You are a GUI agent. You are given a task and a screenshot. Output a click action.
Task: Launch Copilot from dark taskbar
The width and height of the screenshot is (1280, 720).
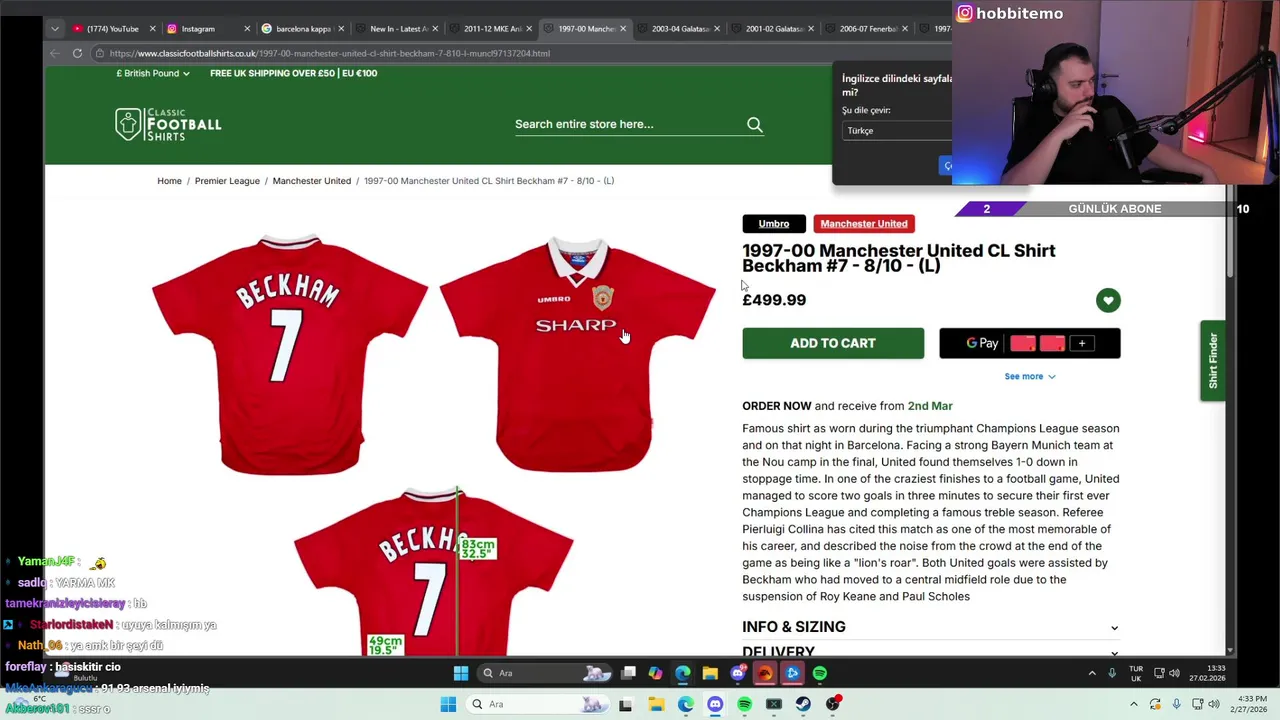(655, 673)
